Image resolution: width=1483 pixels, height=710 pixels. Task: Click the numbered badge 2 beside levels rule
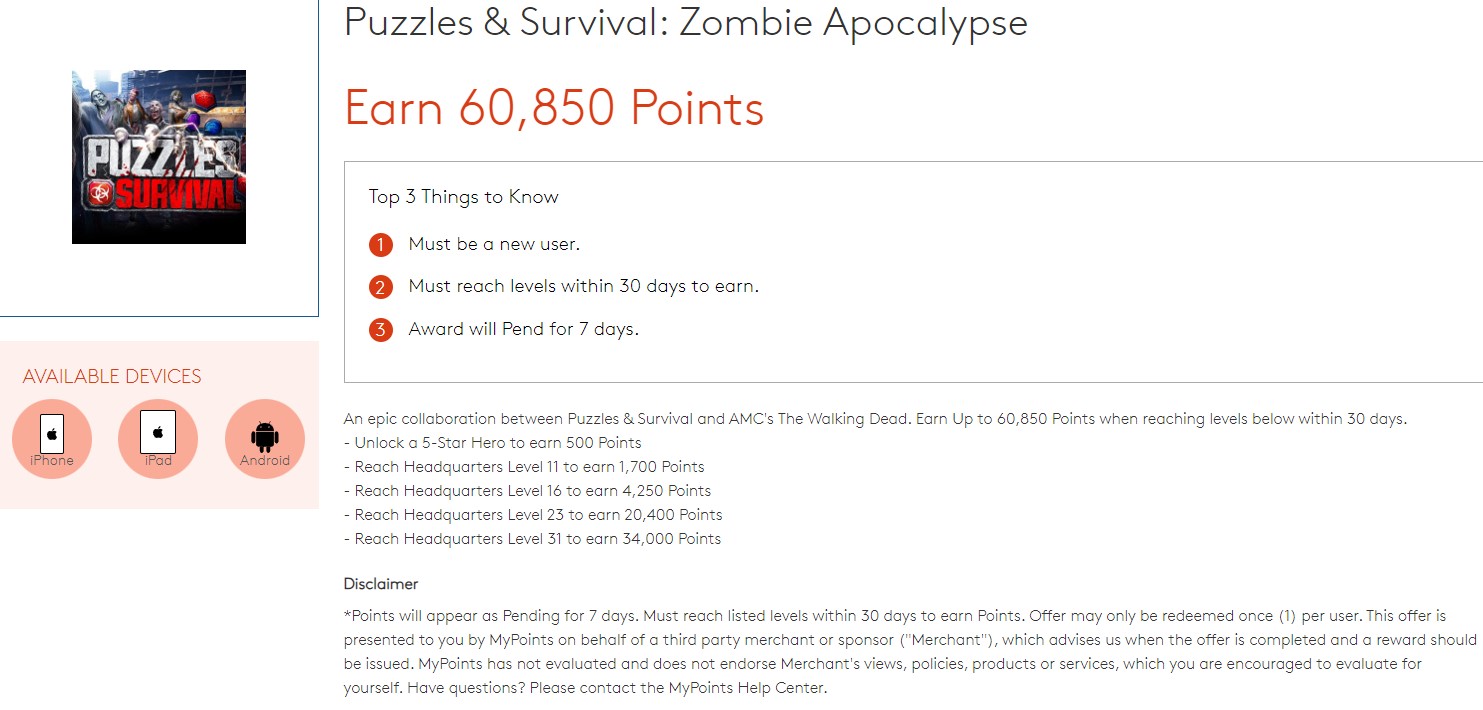point(381,286)
